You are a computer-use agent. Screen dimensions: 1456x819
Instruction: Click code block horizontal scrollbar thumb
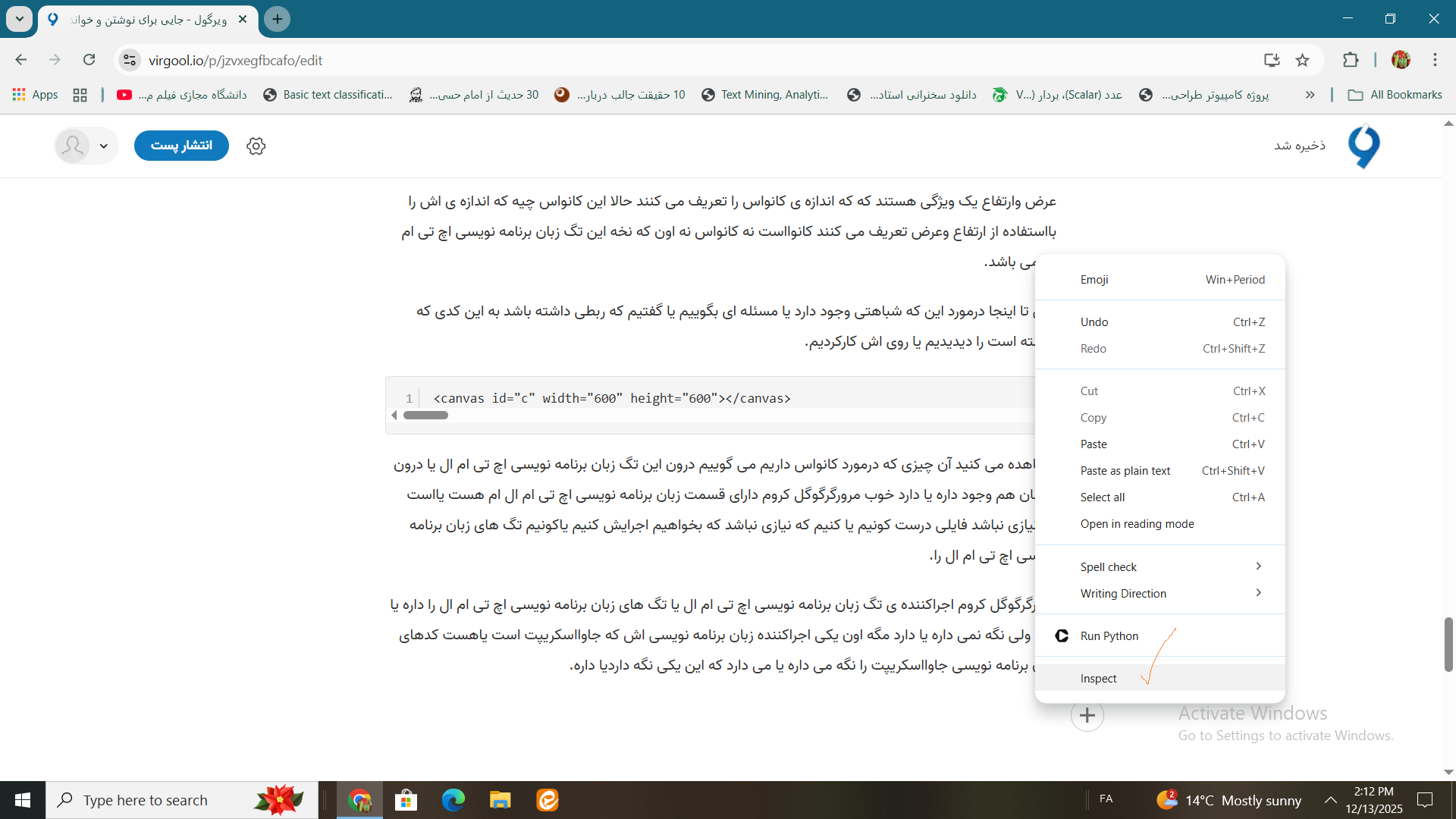tap(425, 415)
